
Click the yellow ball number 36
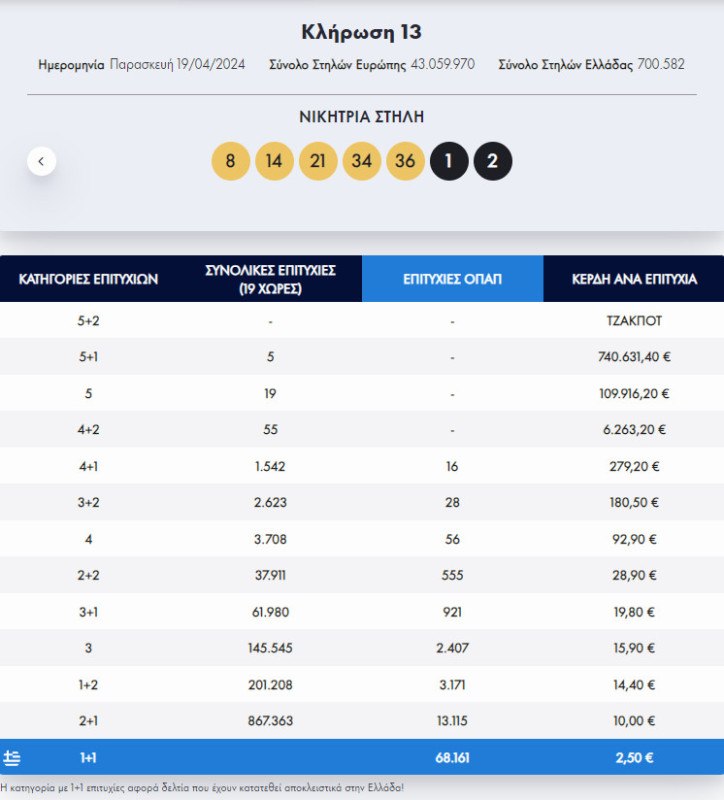pyautogui.click(x=405, y=161)
